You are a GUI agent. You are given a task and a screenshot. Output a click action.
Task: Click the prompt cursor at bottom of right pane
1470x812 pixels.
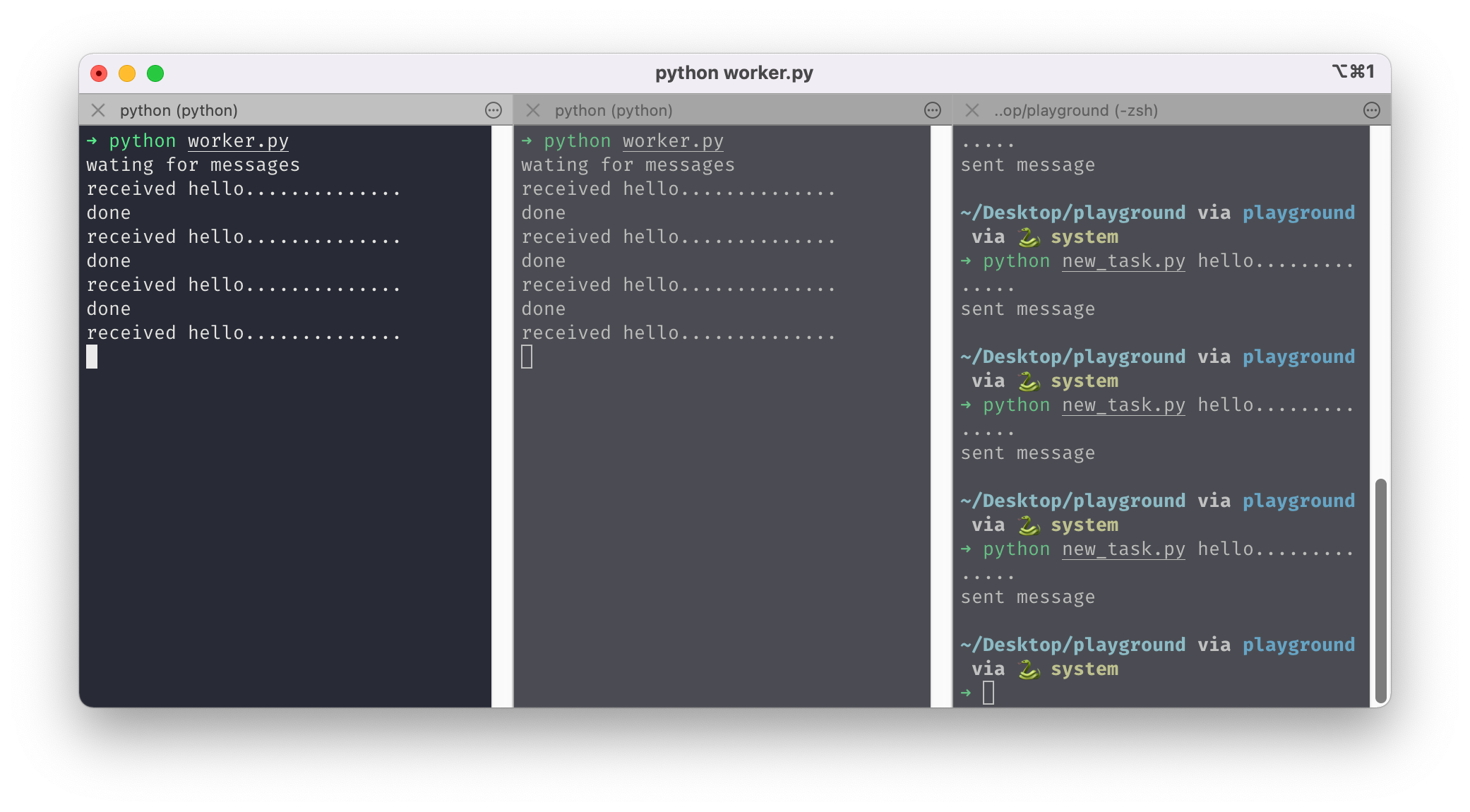pyautogui.click(x=988, y=693)
